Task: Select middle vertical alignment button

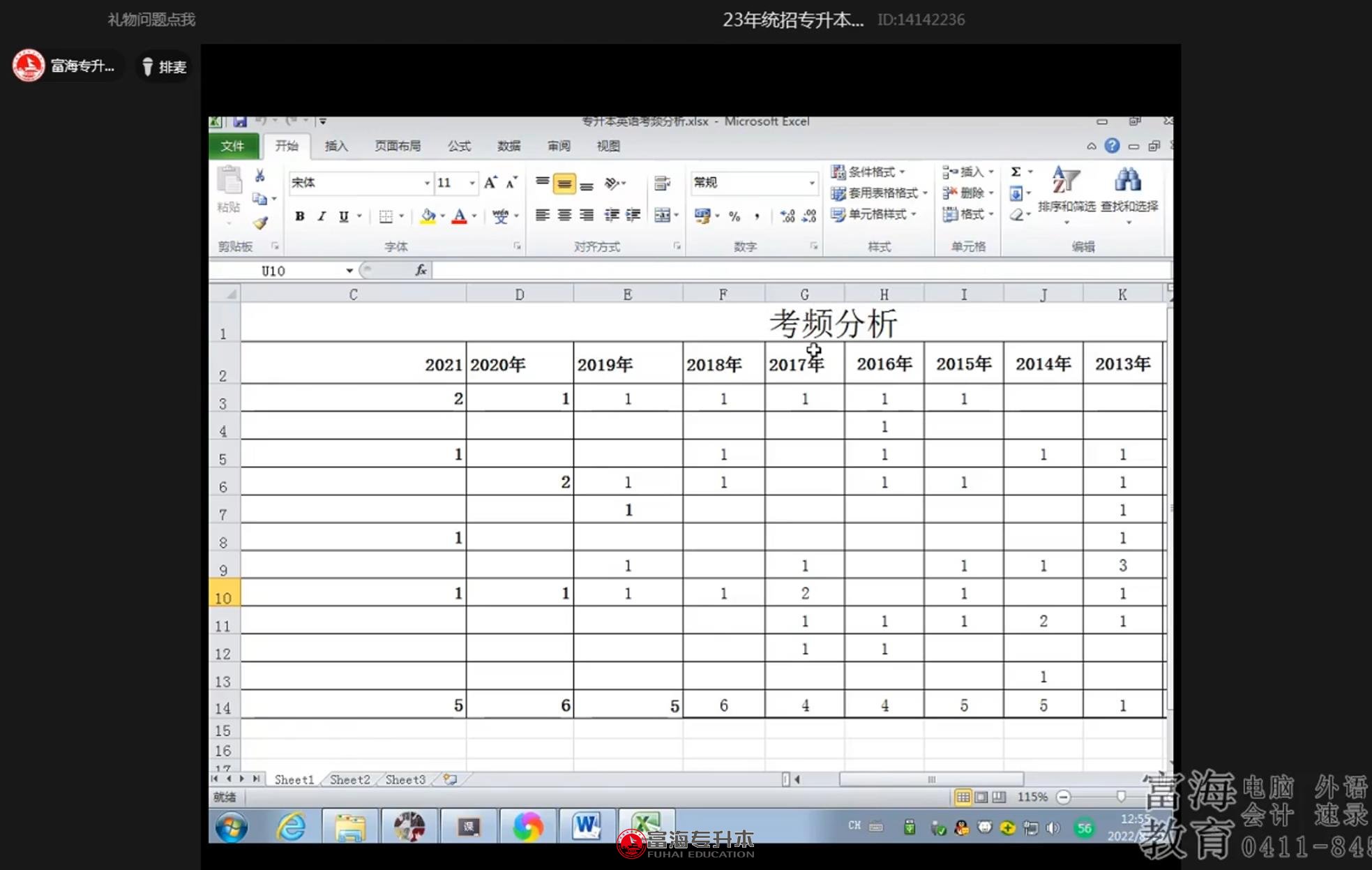Action: (x=564, y=184)
